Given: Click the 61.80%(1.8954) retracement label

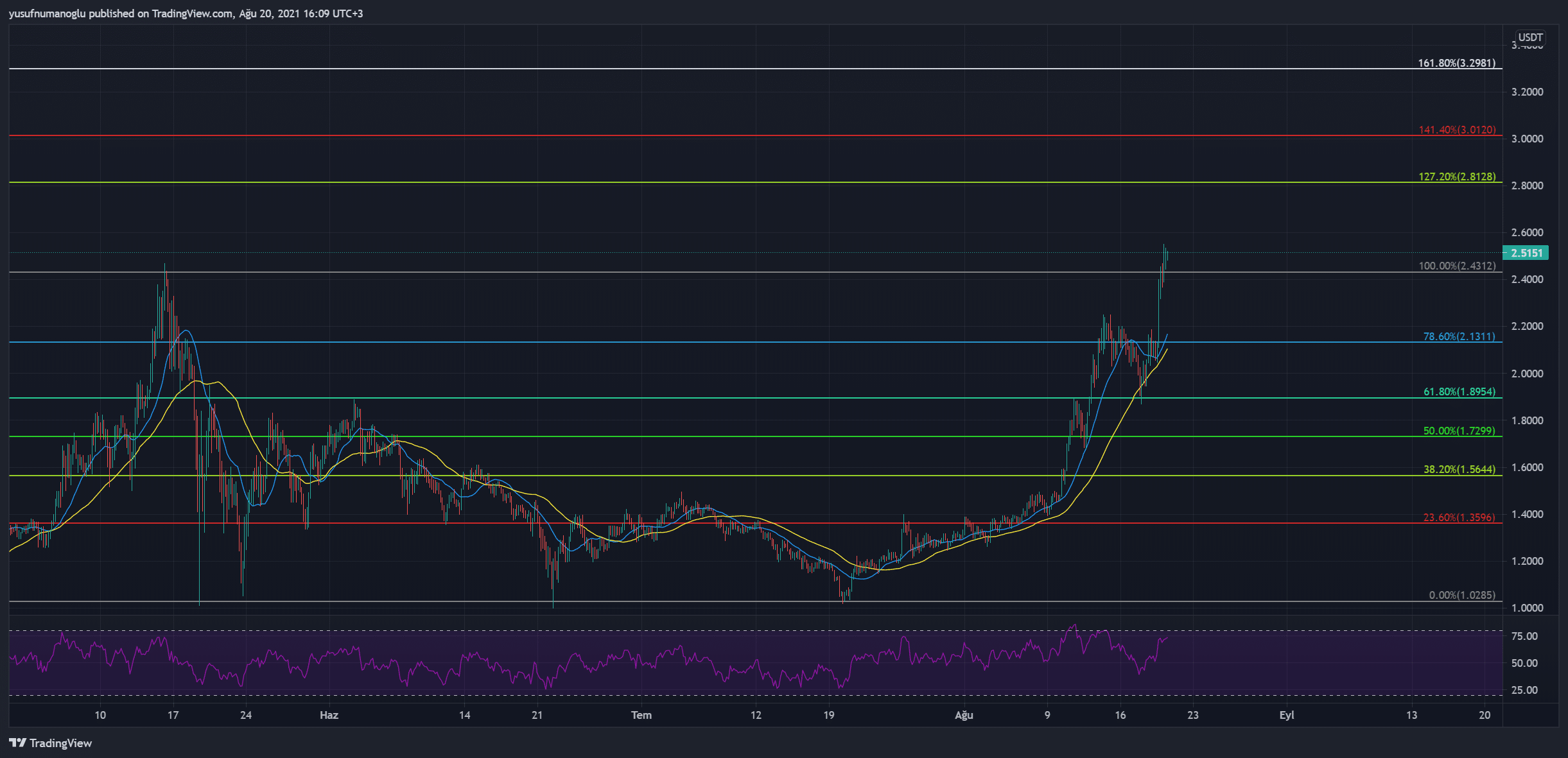Looking at the screenshot, I should (x=1459, y=392).
